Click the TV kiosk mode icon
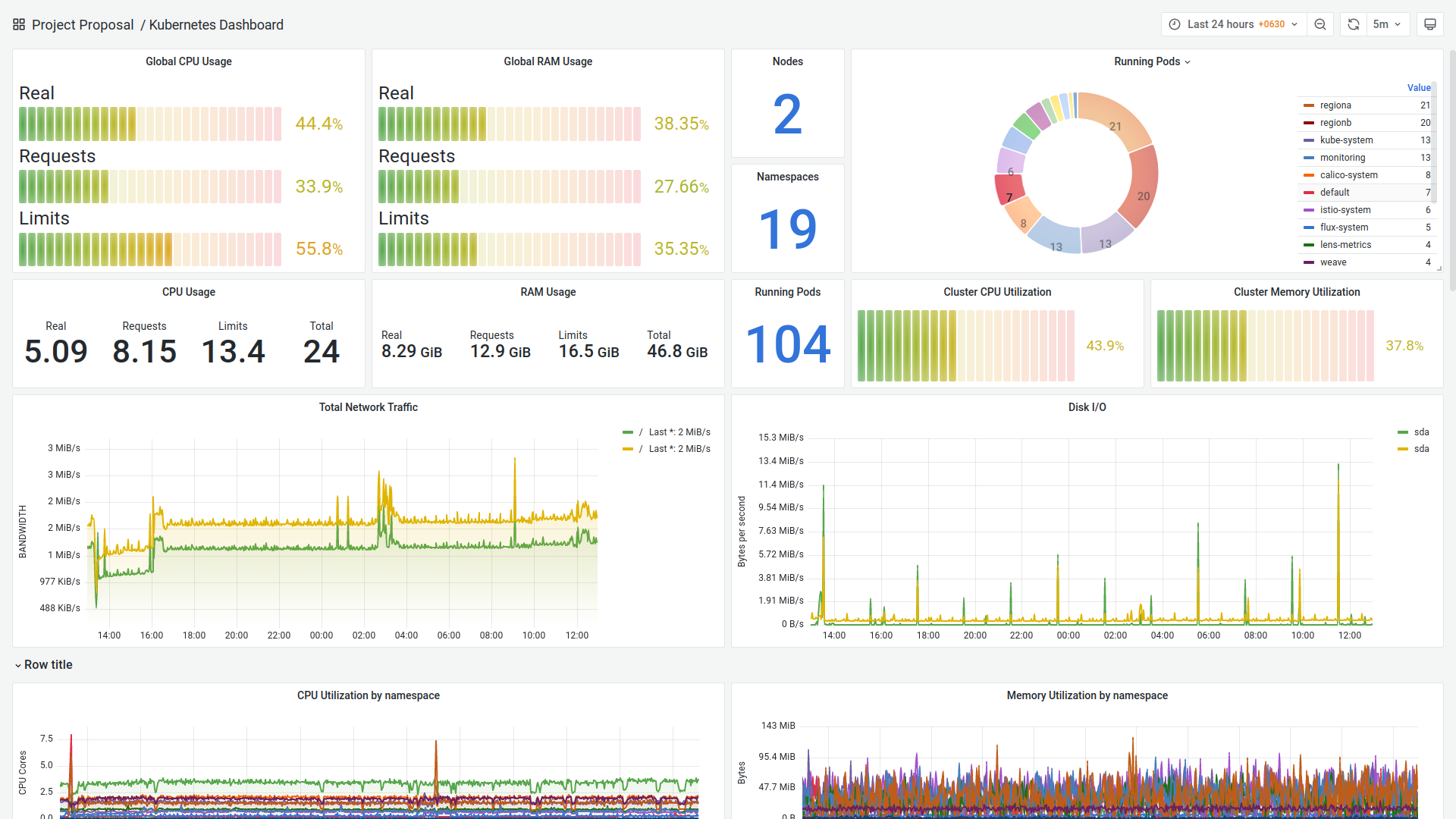 coord(1430,24)
